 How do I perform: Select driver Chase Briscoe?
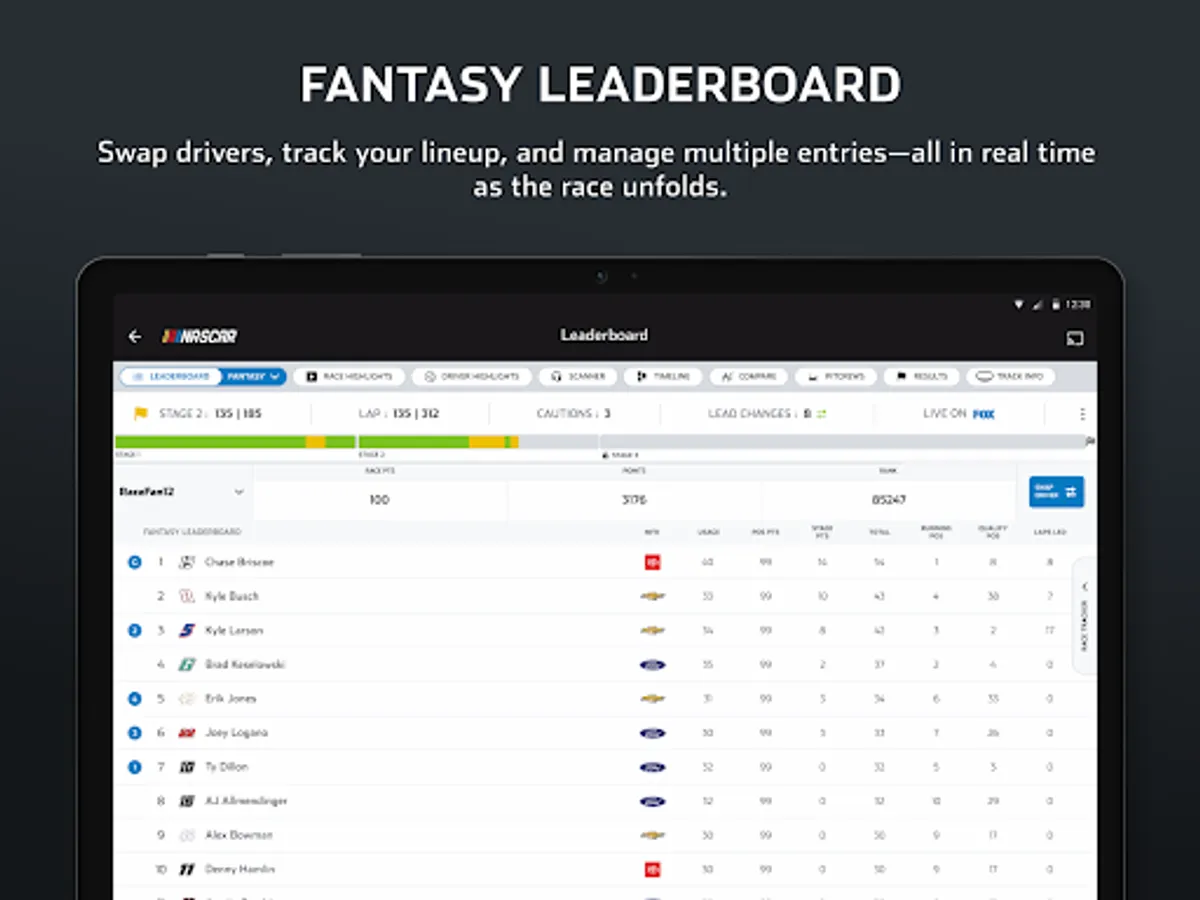239,562
